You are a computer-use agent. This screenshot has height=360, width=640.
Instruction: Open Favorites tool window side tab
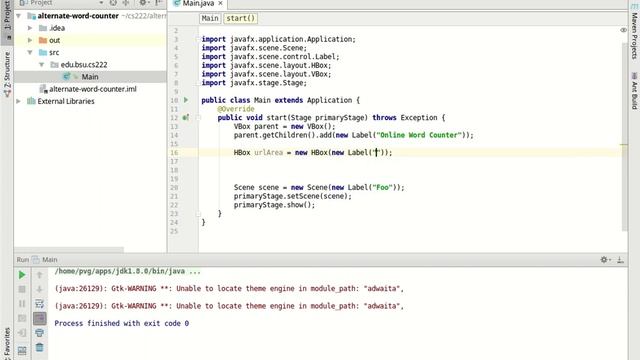click(7, 343)
